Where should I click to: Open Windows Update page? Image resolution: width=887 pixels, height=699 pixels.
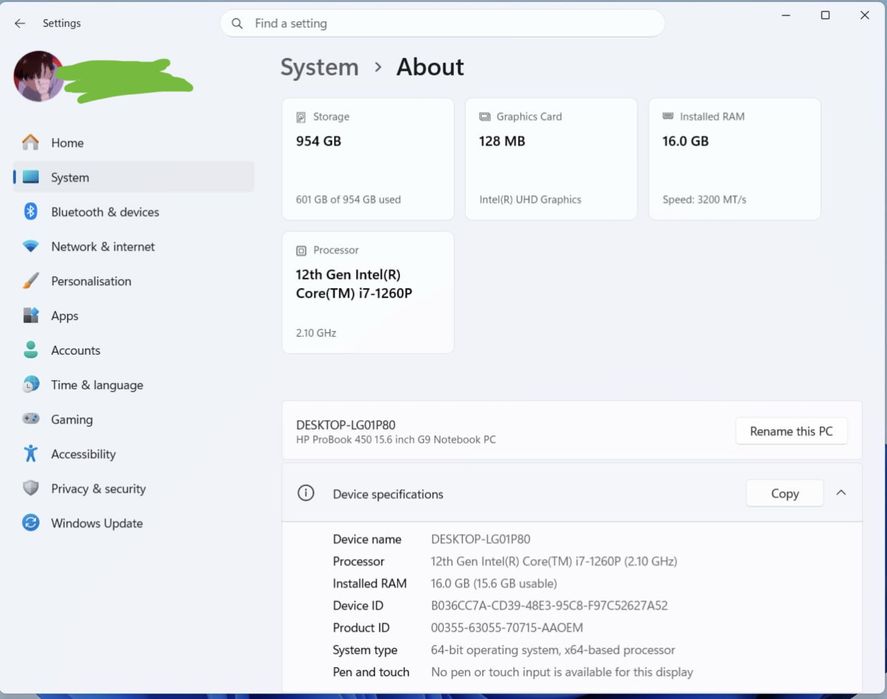pyautogui.click(x=134, y=523)
